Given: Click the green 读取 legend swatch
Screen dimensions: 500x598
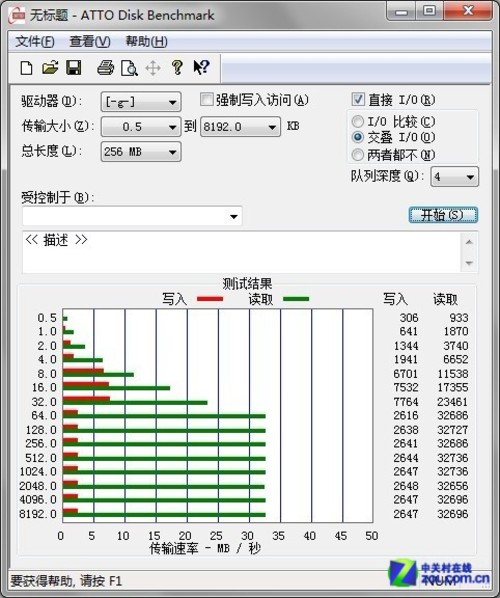Looking at the screenshot, I should pos(296,299).
